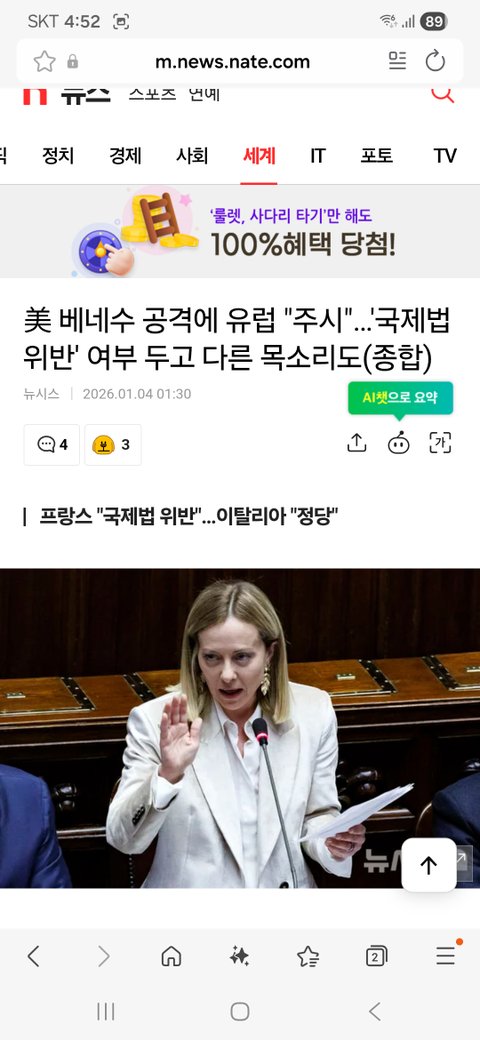Open the IT category tab
This screenshot has width=480, height=1040.
click(318, 156)
